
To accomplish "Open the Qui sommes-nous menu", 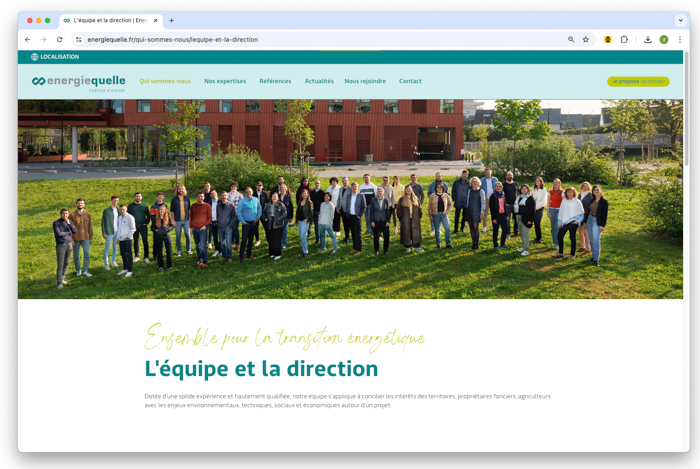I will [x=165, y=81].
